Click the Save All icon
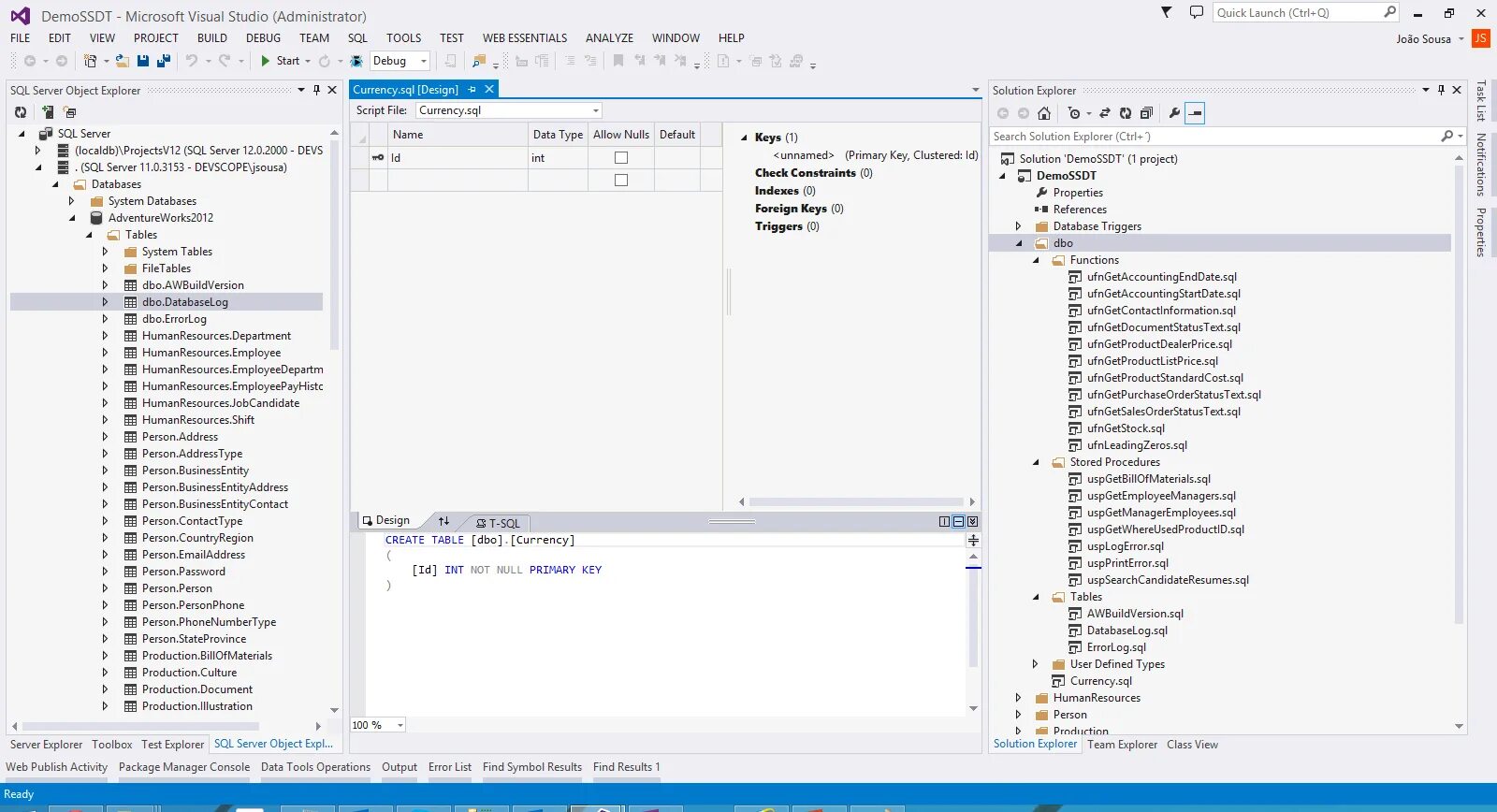 tap(163, 61)
